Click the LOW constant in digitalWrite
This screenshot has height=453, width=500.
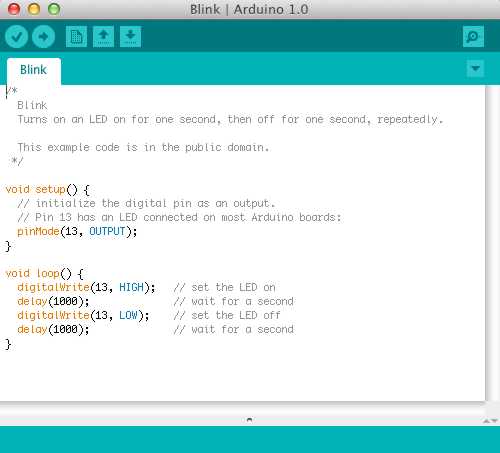pyautogui.click(x=128, y=315)
